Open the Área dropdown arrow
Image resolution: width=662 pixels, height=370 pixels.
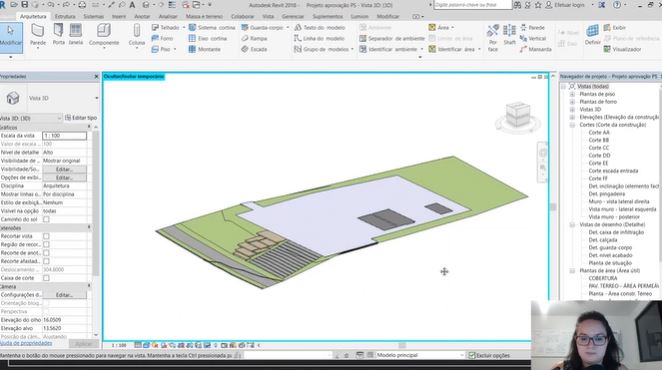[453, 27]
